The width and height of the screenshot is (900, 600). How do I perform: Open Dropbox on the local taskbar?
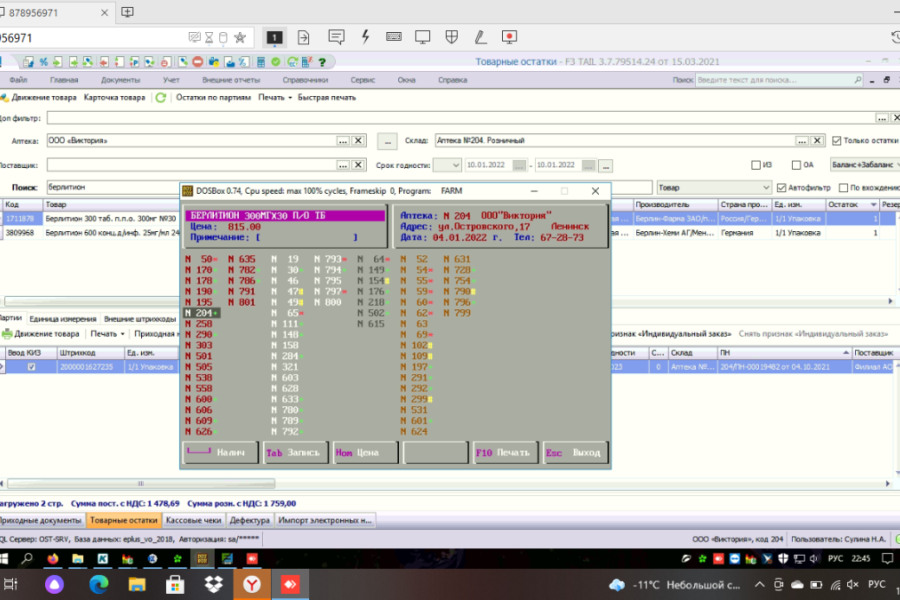coord(214,584)
